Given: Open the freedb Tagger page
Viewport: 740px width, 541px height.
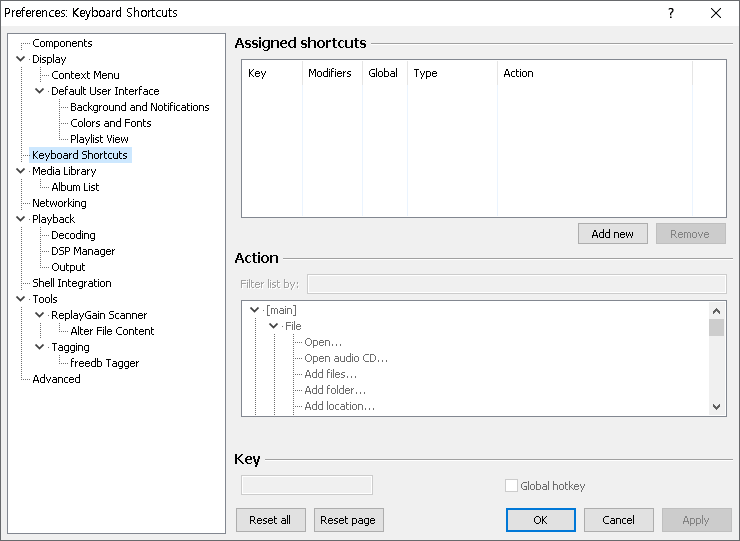Looking at the screenshot, I should tap(104, 363).
